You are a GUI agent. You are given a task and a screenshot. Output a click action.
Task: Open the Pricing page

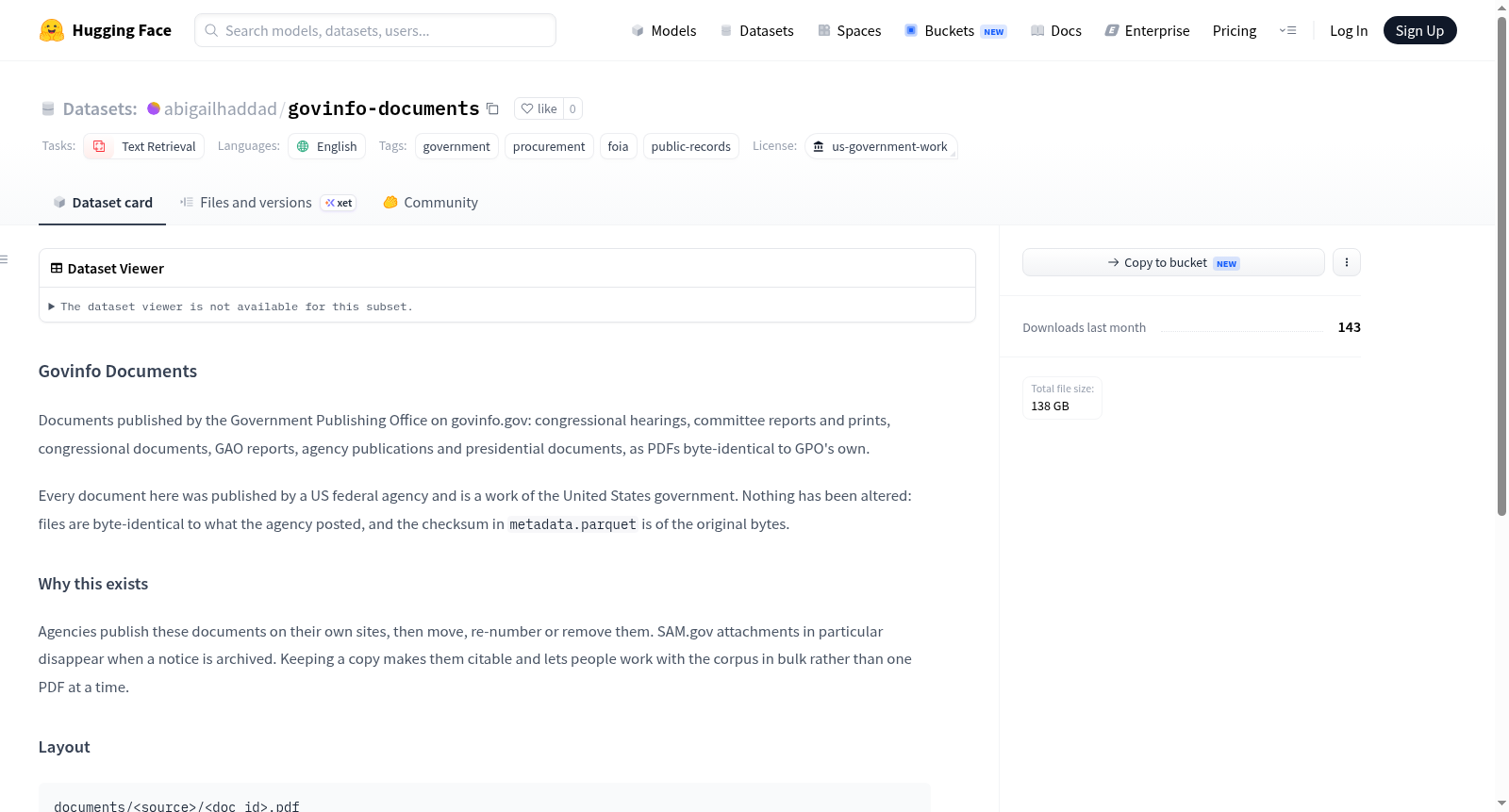pos(1235,30)
